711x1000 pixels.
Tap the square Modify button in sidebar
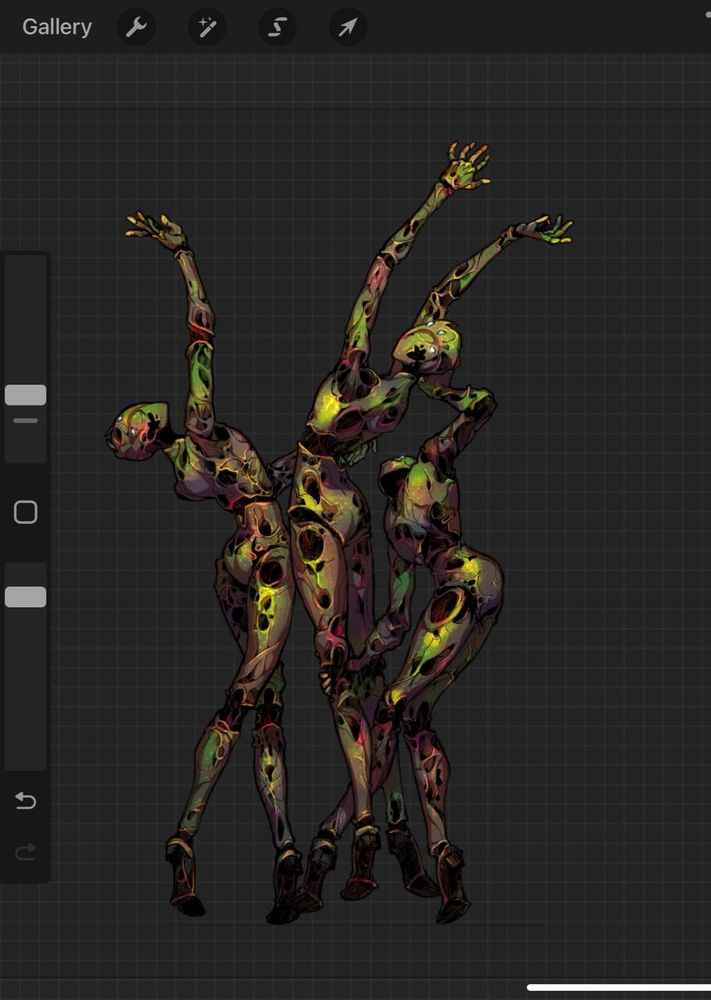point(26,512)
